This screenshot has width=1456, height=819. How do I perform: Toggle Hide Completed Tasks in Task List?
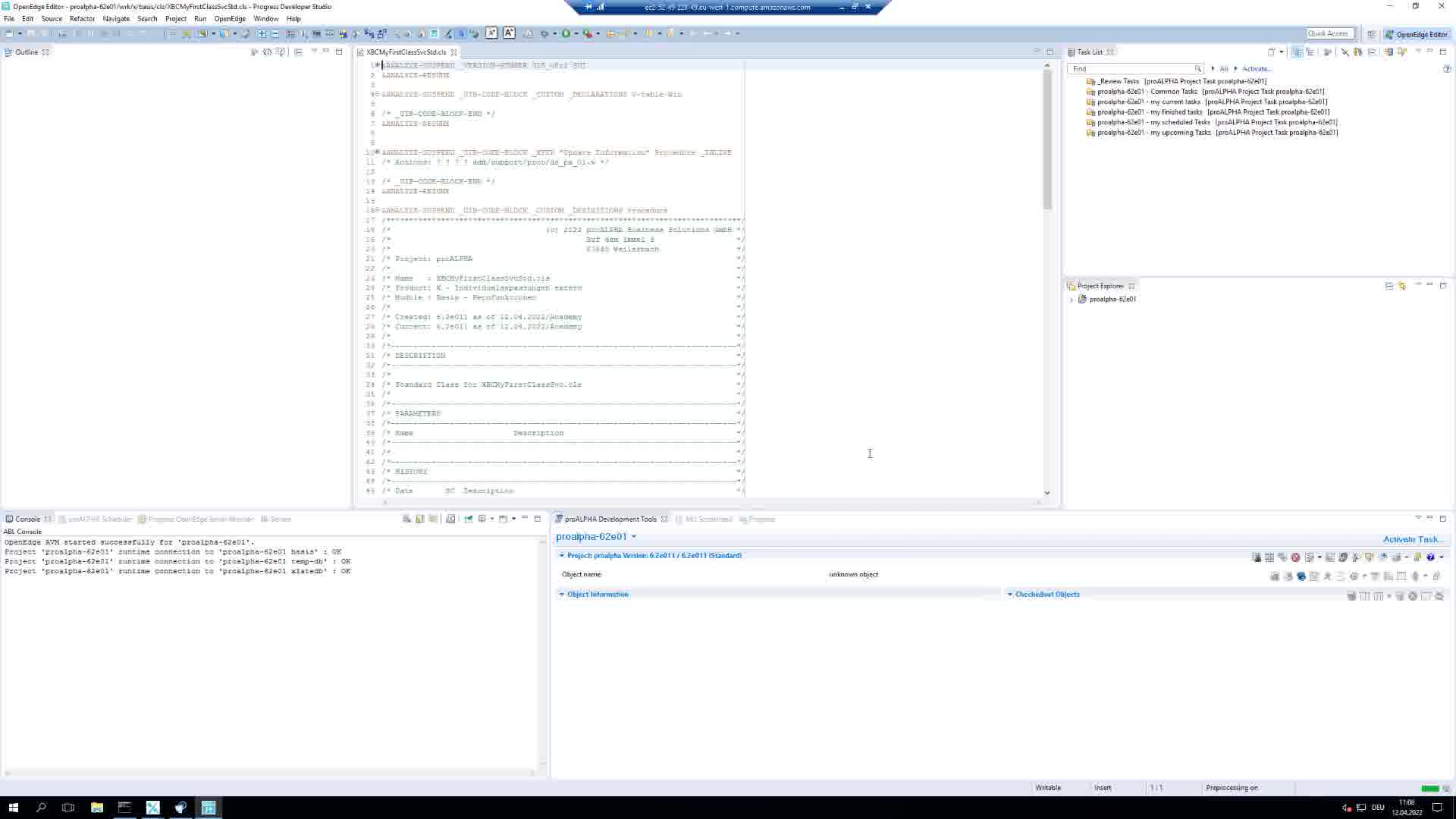[x=1345, y=52]
